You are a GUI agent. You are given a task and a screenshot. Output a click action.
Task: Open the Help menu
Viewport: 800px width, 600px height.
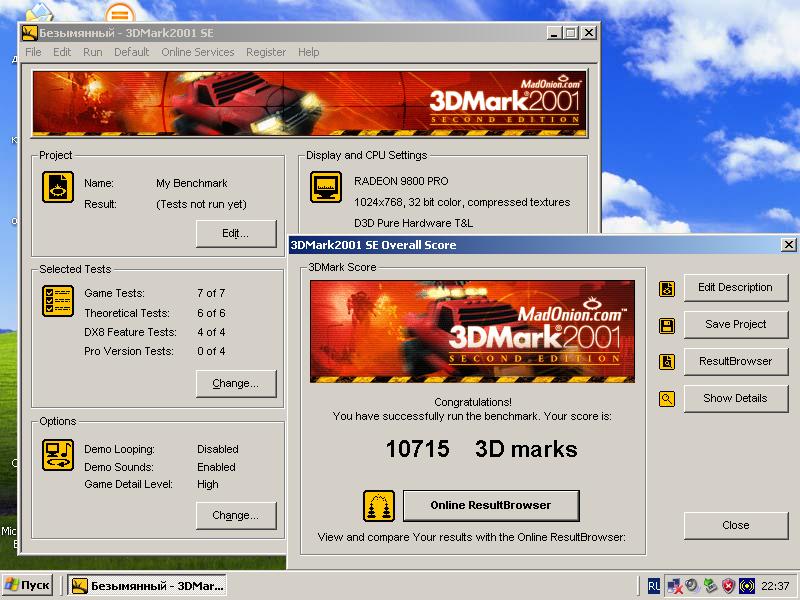(x=308, y=52)
